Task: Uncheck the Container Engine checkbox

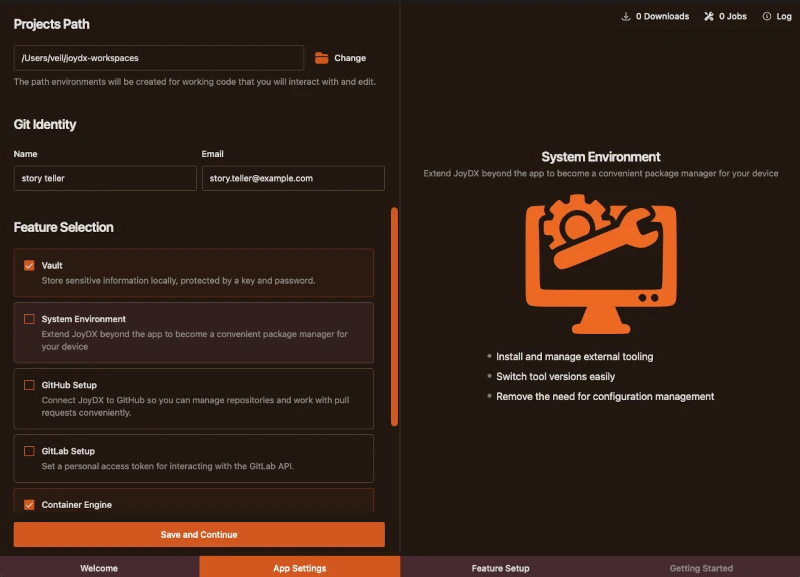Action: [x=29, y=505]
